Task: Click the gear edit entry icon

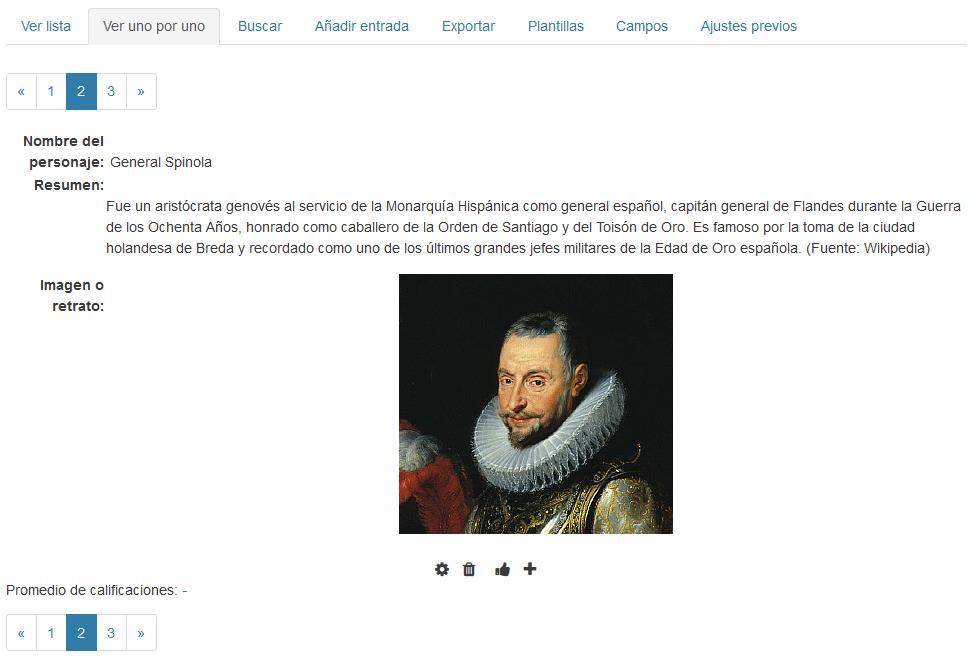Action: (x=442, y=569)
